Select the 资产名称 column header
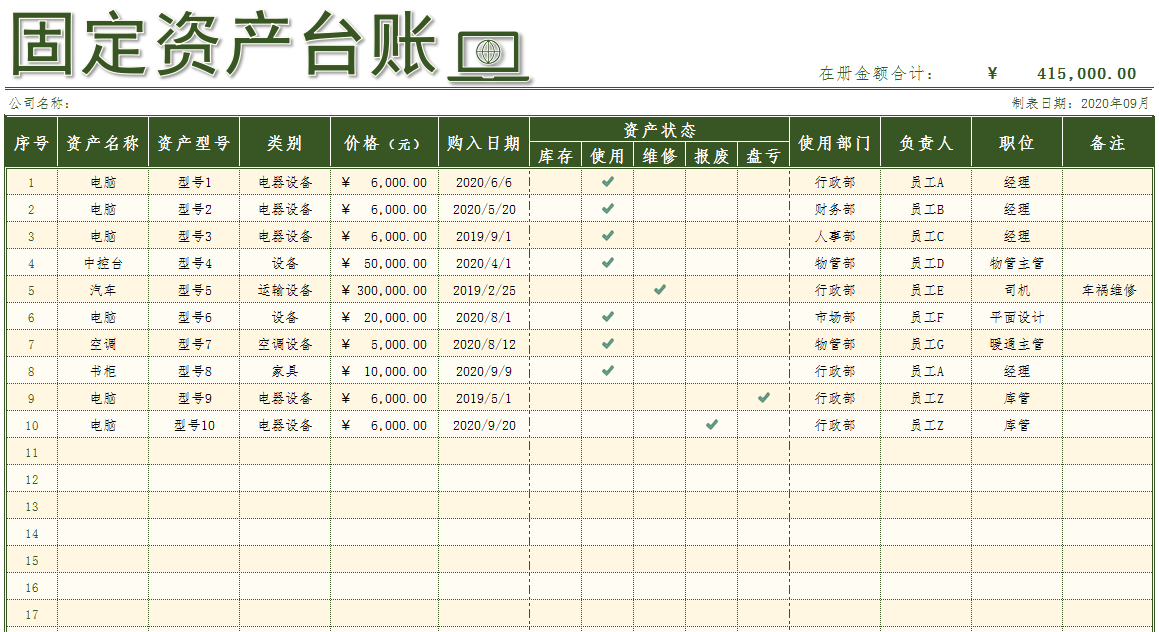Image resolution: width=1159 pixels, height=632 pixels. [103, 143]
